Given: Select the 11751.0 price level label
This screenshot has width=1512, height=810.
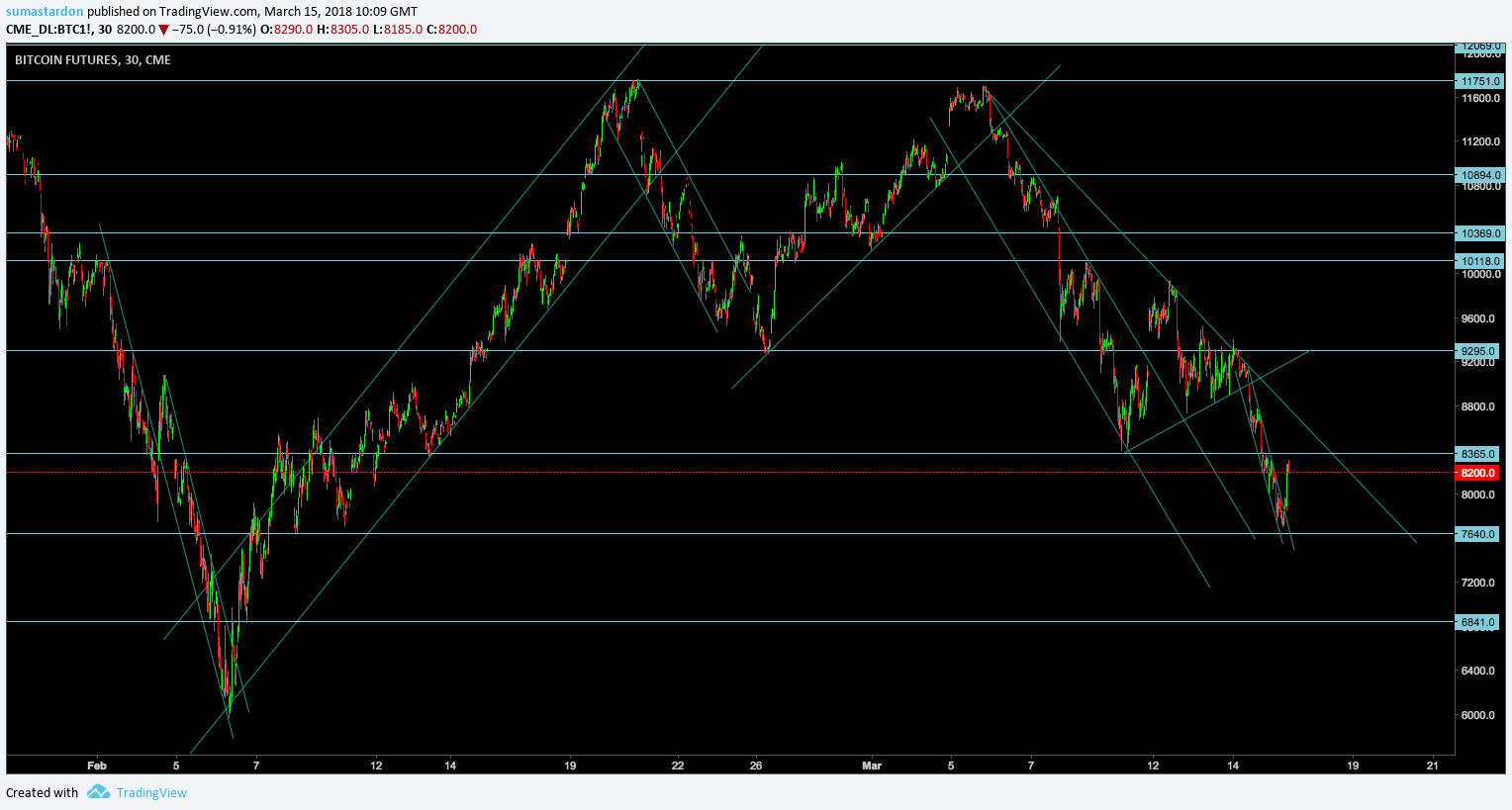Looking at the screenshot, I should pyautogui.click(x=1480, y=81).
